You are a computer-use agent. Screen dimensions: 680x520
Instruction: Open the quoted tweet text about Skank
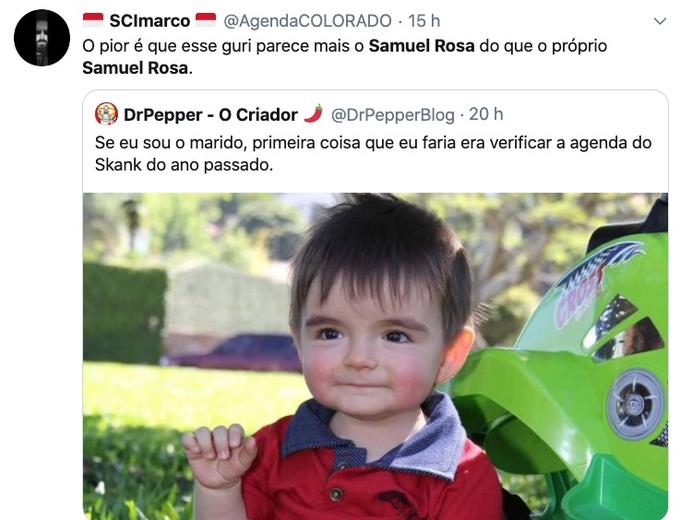tap(373, 154)
